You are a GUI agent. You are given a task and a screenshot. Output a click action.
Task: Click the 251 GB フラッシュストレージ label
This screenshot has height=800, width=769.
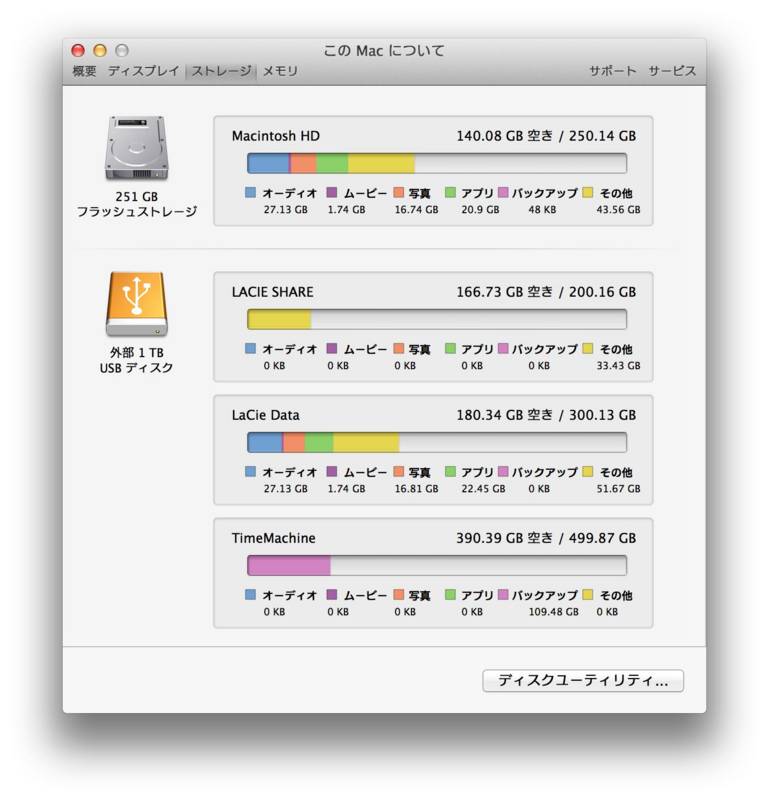[137, 204]
